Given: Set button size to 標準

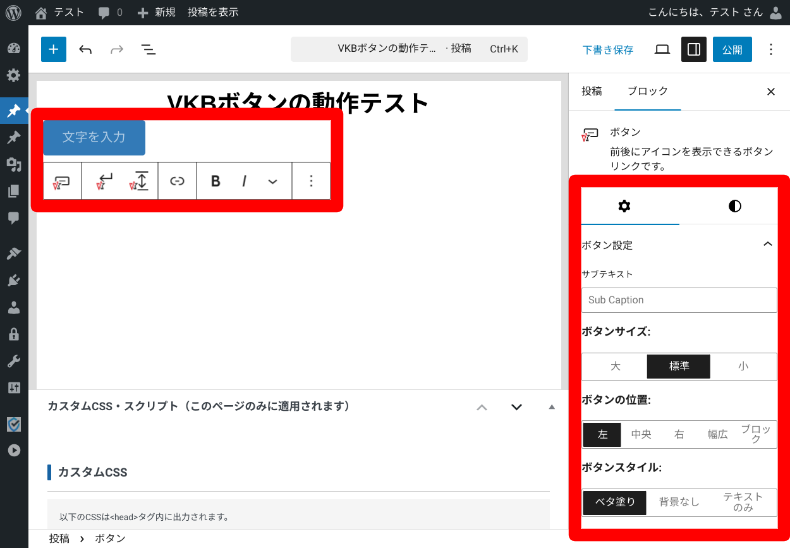Looking at the screenshot, I should point(679,366).
